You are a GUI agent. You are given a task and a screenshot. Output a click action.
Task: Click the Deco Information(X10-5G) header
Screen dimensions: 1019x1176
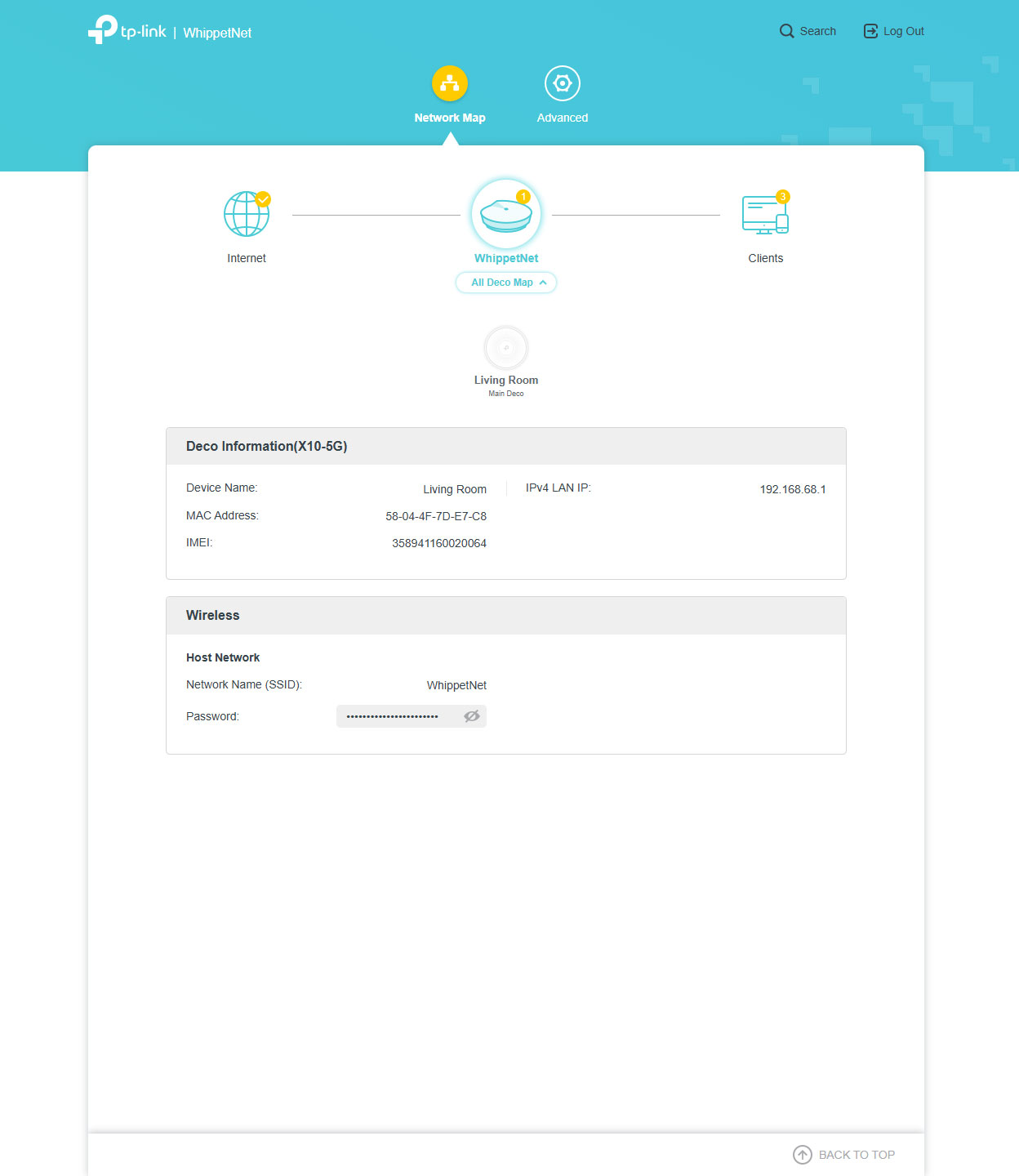[506, 447]
